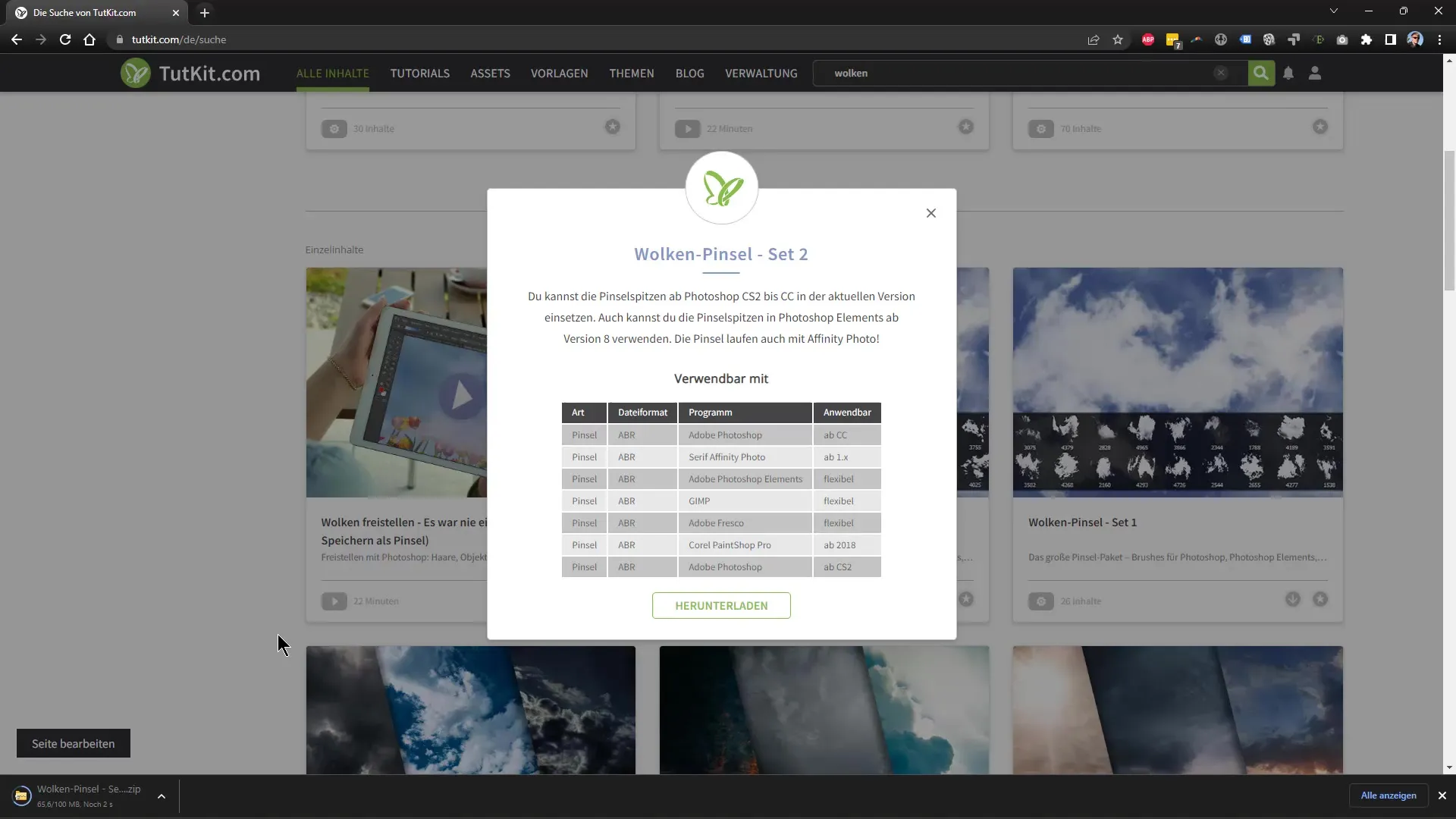Favorite the '70 Inhalte' card star

click(x=1320, y=127)
